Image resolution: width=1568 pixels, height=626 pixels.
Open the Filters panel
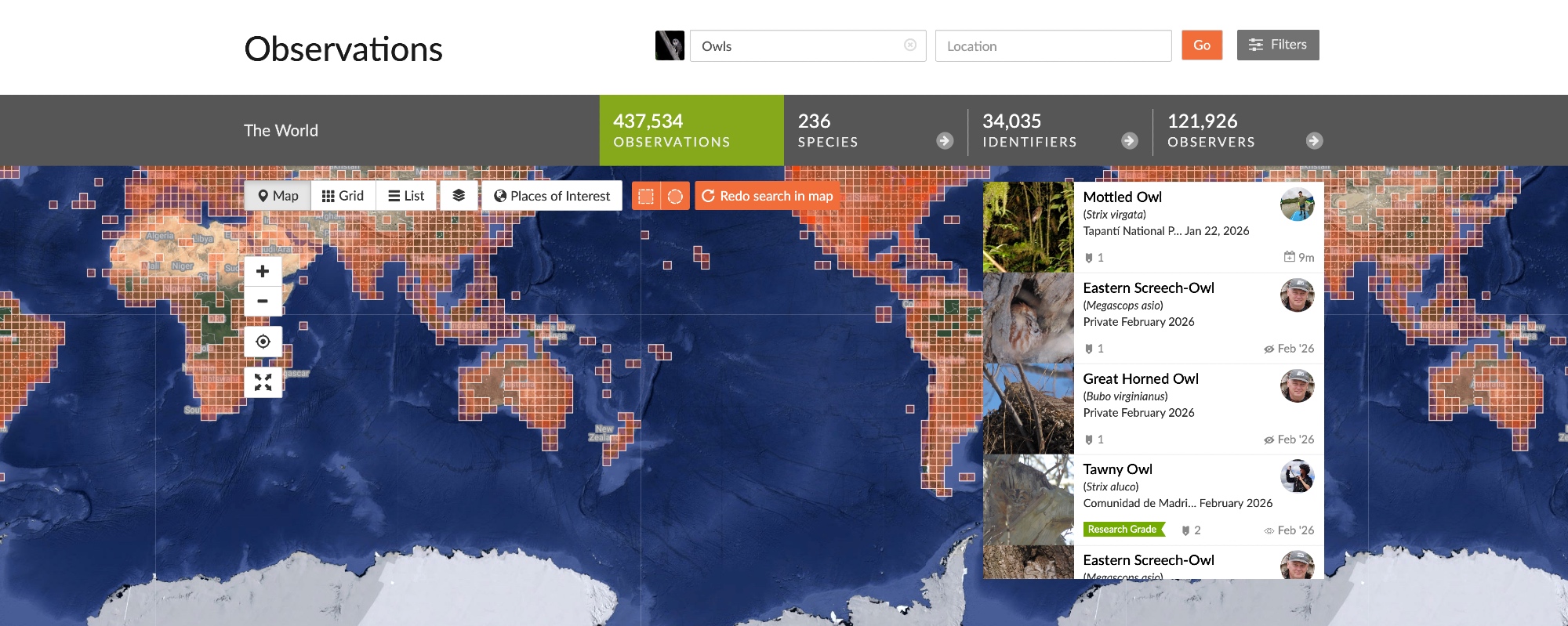1277,45
